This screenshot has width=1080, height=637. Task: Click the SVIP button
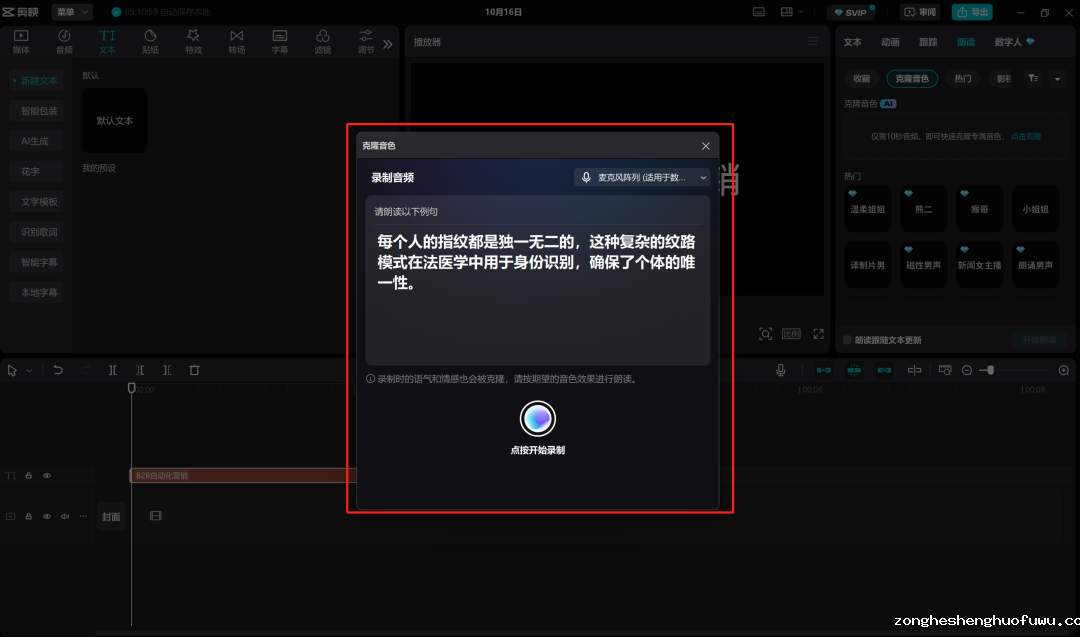tap(851, 12)
